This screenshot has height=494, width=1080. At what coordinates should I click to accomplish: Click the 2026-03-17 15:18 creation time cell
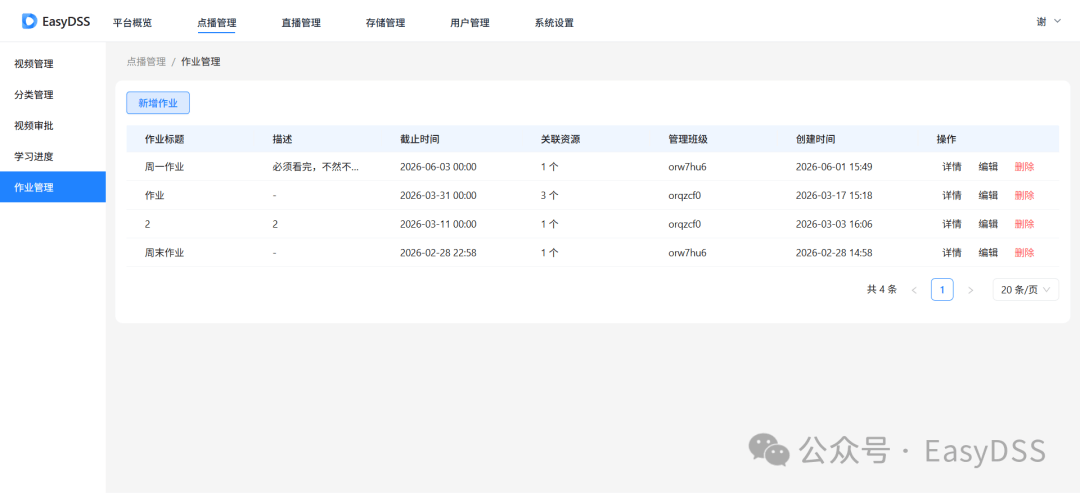click(x=834, y=196)
